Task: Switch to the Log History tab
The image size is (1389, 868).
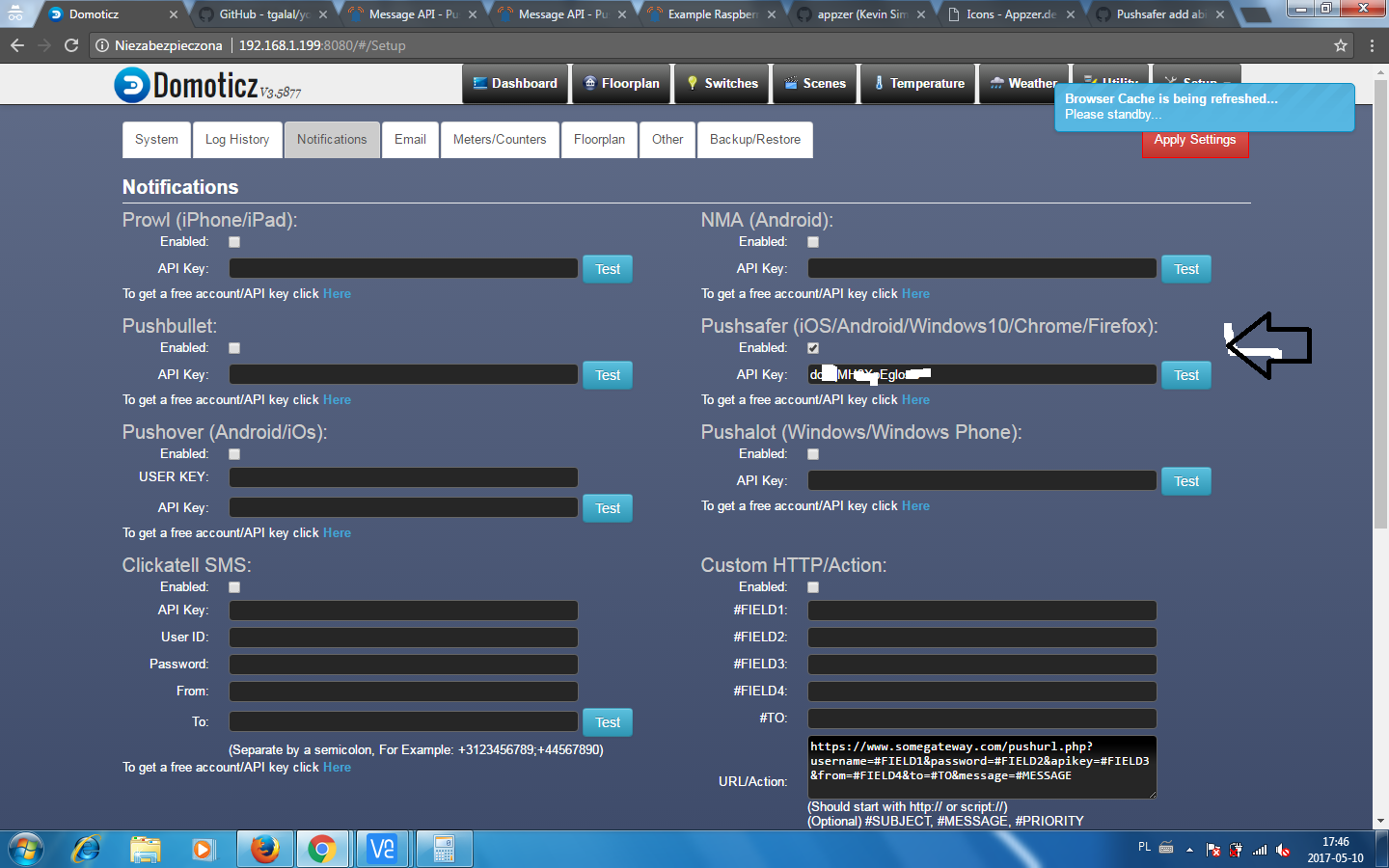Action: [237, 140]
